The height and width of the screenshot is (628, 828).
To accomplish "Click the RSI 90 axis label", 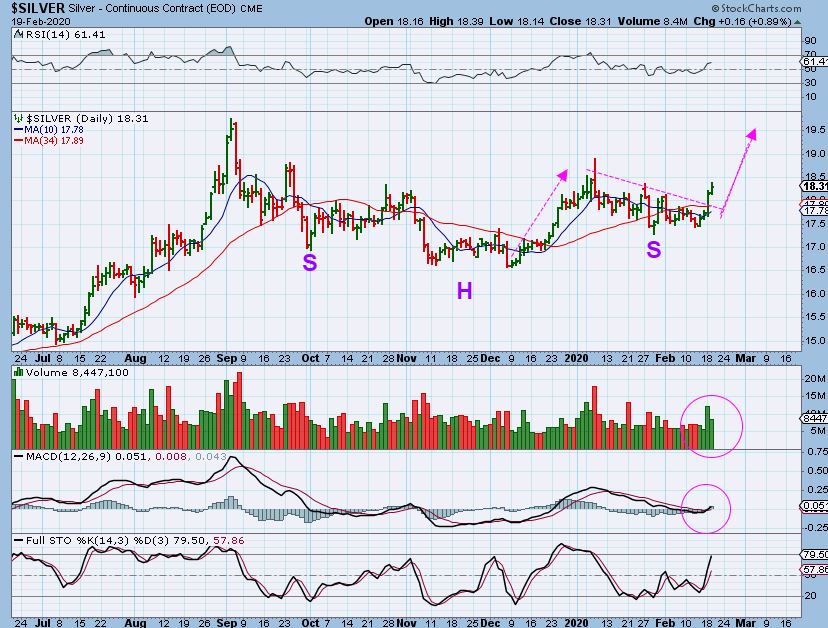I will [x=811, y=41].
